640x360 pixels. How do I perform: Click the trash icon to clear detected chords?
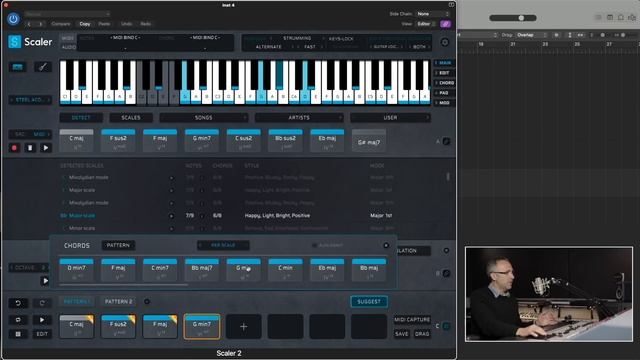pos(30,148)
